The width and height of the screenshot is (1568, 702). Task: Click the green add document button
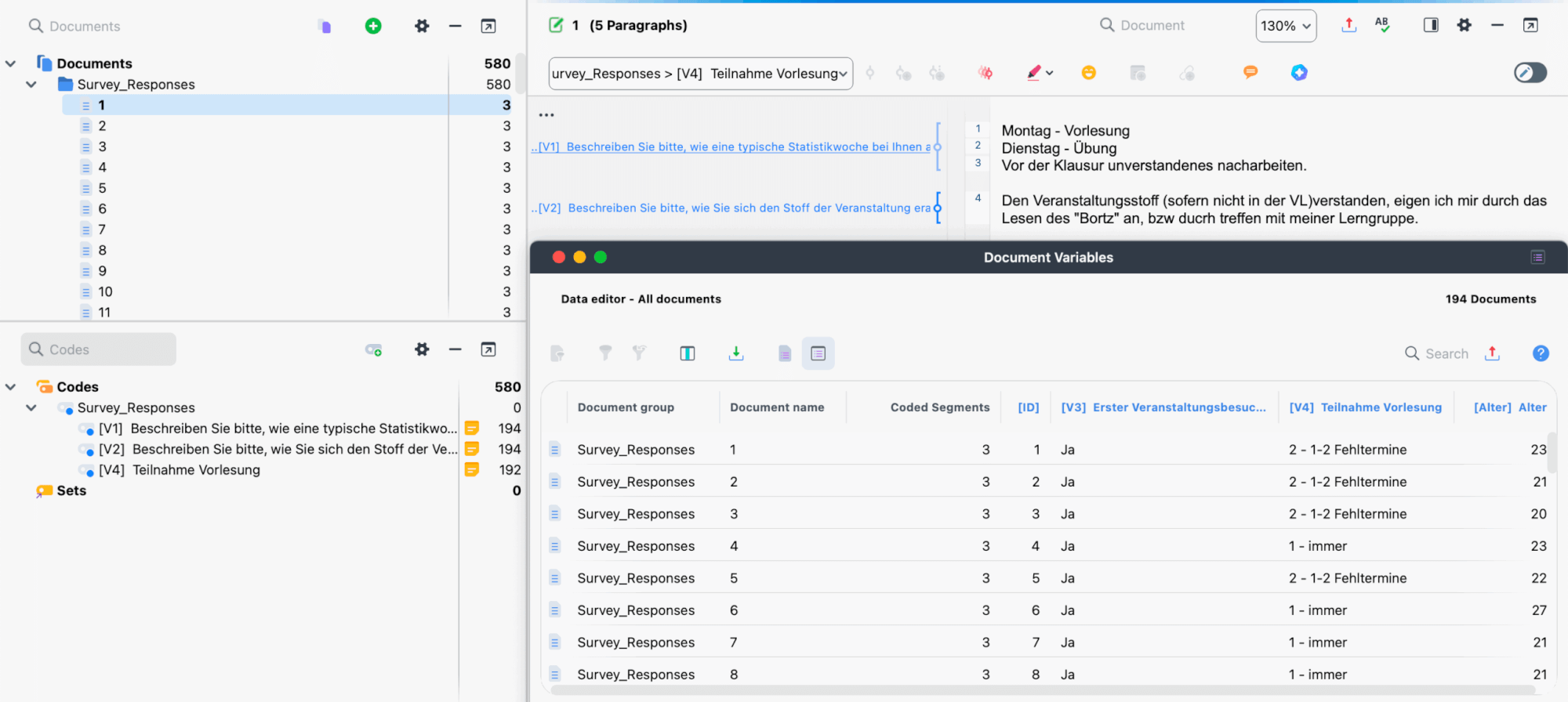373,26
